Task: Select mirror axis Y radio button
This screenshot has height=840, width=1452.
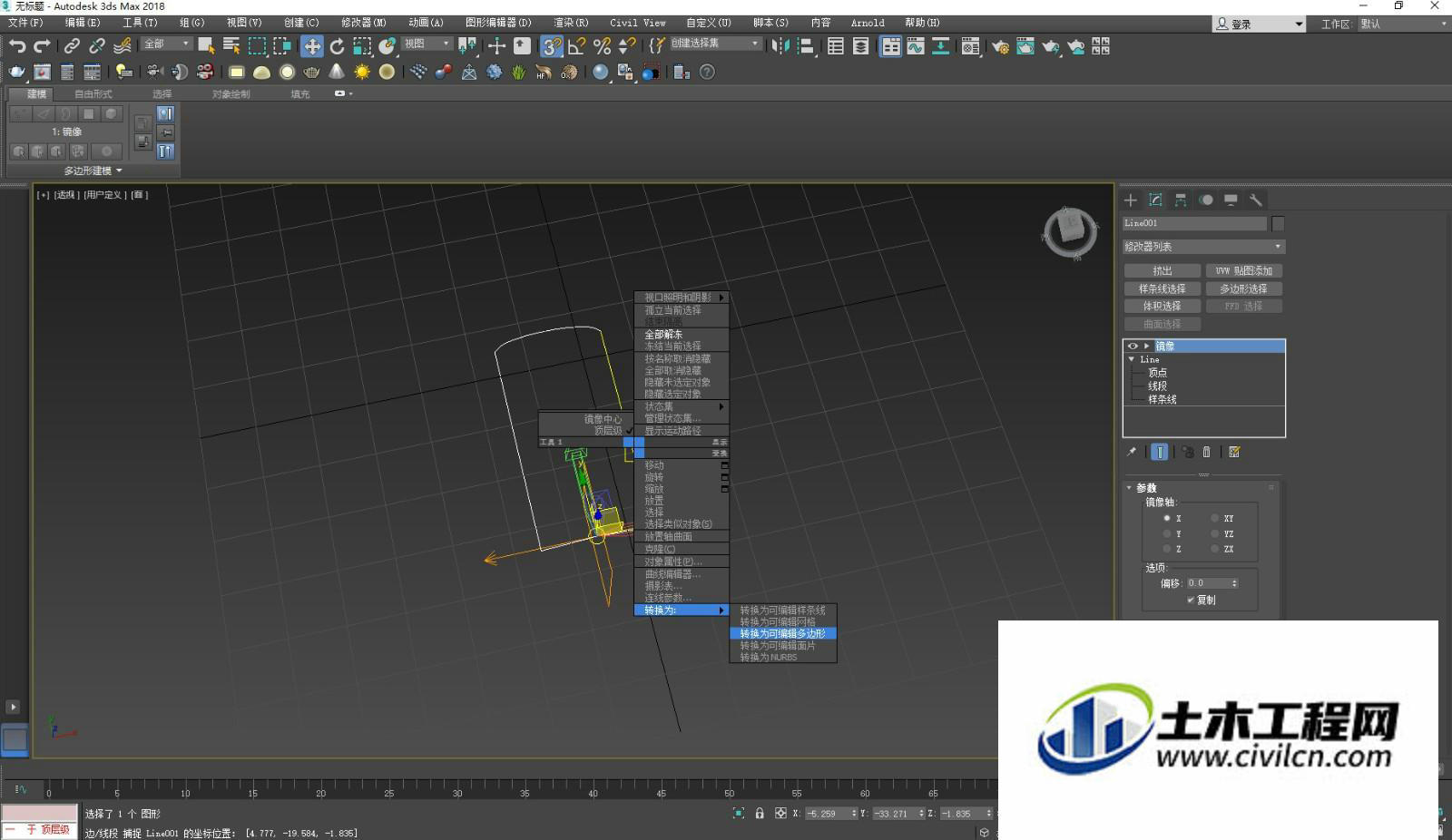Action: click(x=1167, y=533)
